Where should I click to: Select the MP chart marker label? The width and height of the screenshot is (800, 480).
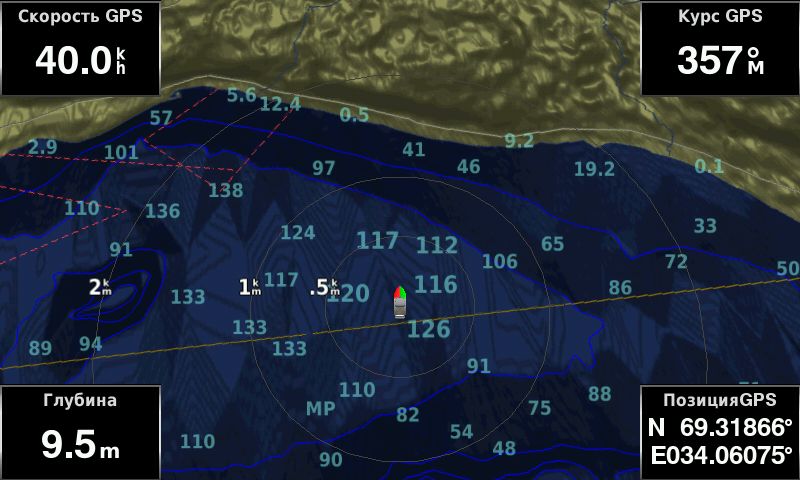point(320,409)
